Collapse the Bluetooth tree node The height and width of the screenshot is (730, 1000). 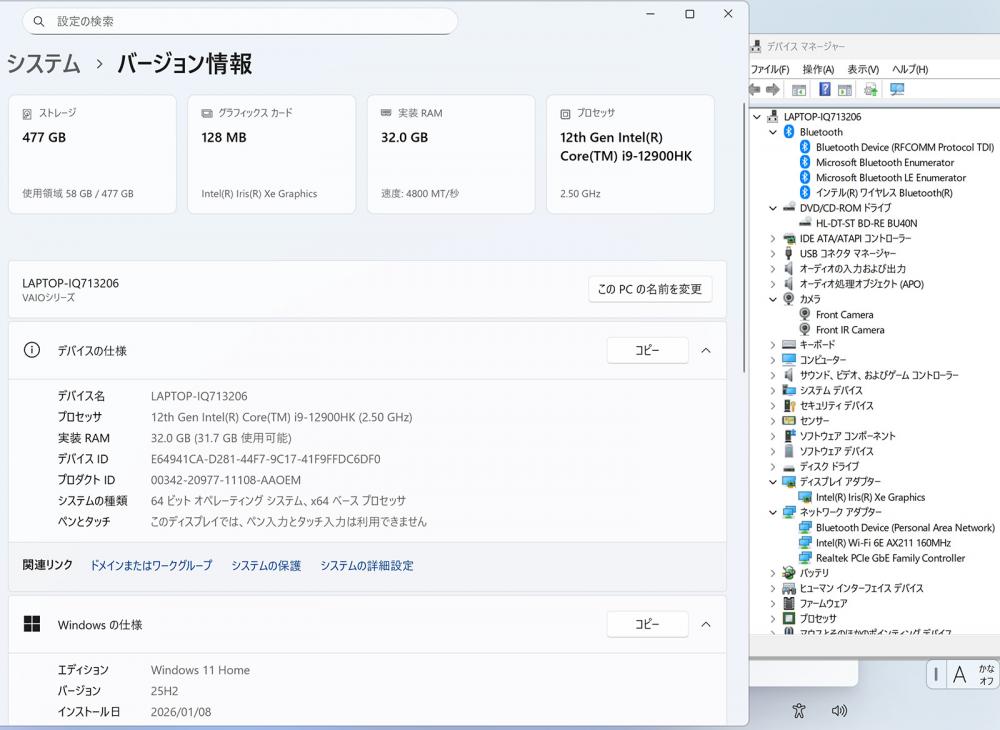(773, 132)
